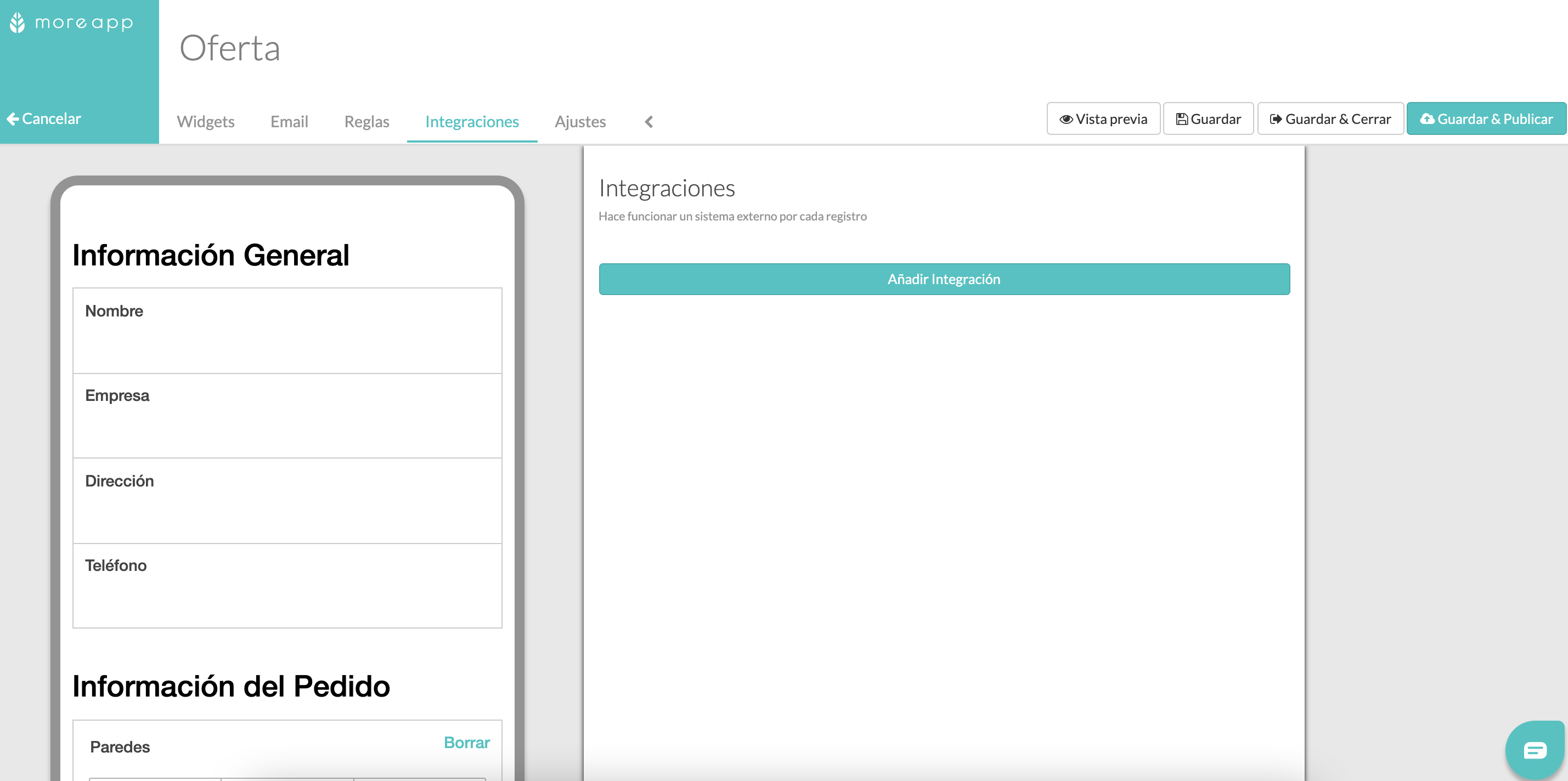Viewport: 1568px width, 781px height.
Task: Select the Dirección field in preview
Action: [x=287, y=501]
